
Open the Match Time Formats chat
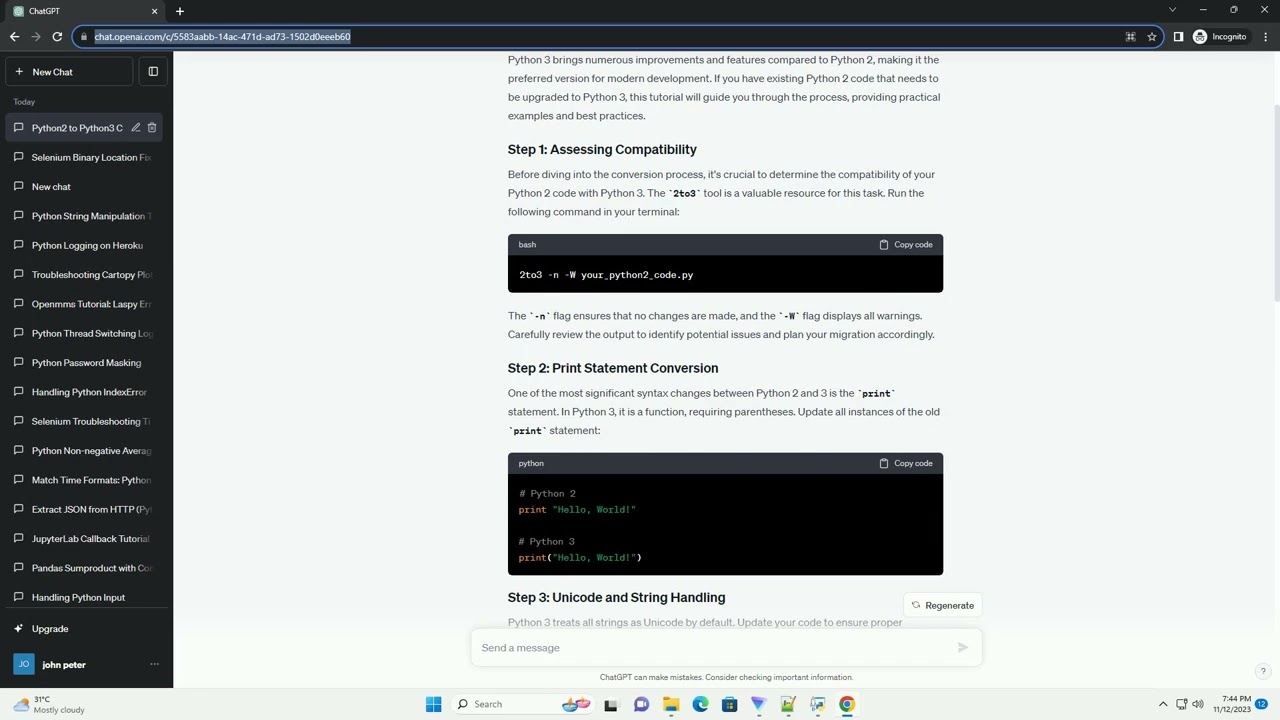tap(86, 480)
